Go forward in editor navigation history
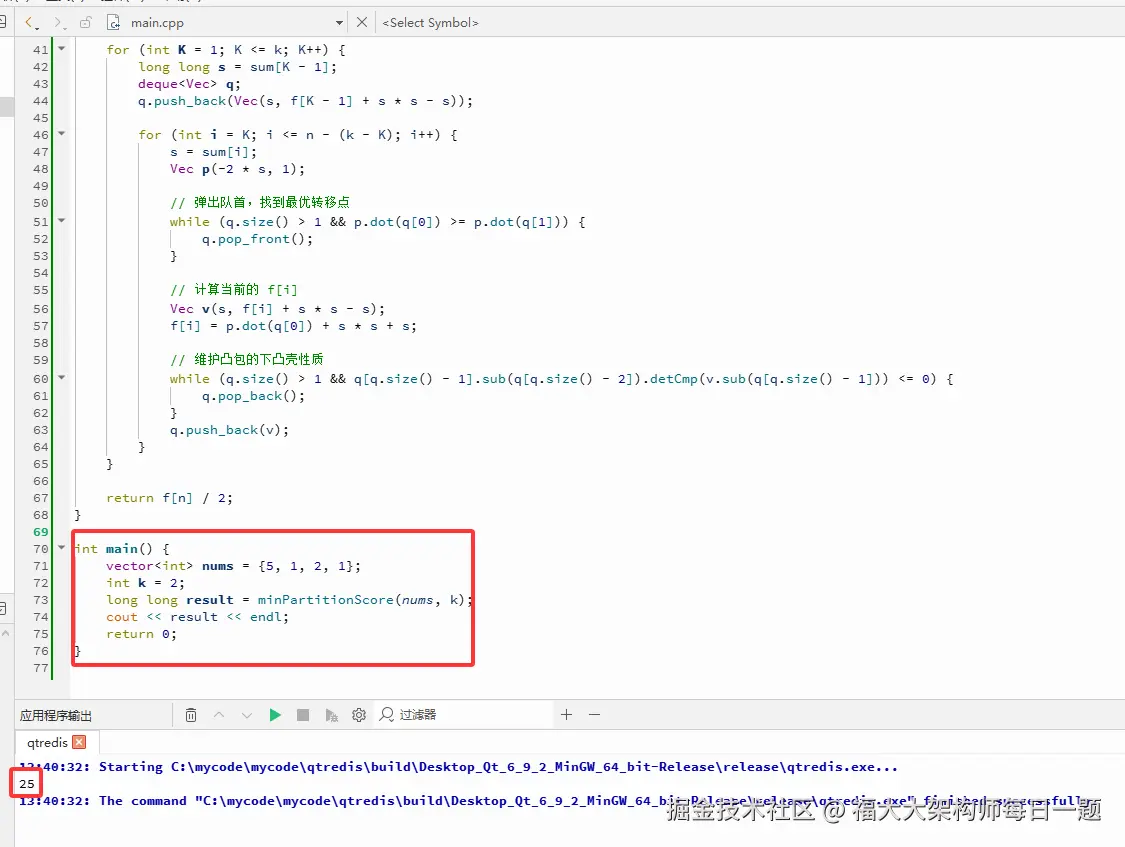 pyautogui.click(x=60, y=23)
